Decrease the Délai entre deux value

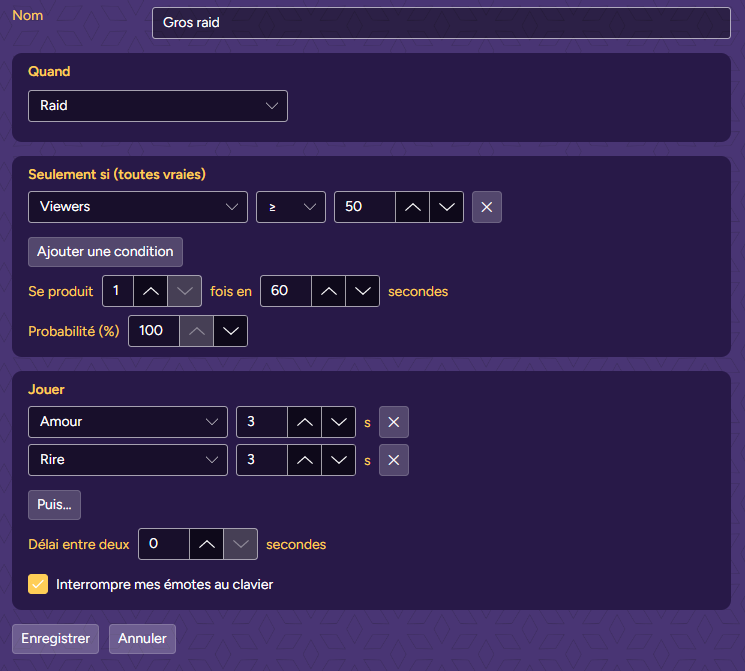(240, 544)
